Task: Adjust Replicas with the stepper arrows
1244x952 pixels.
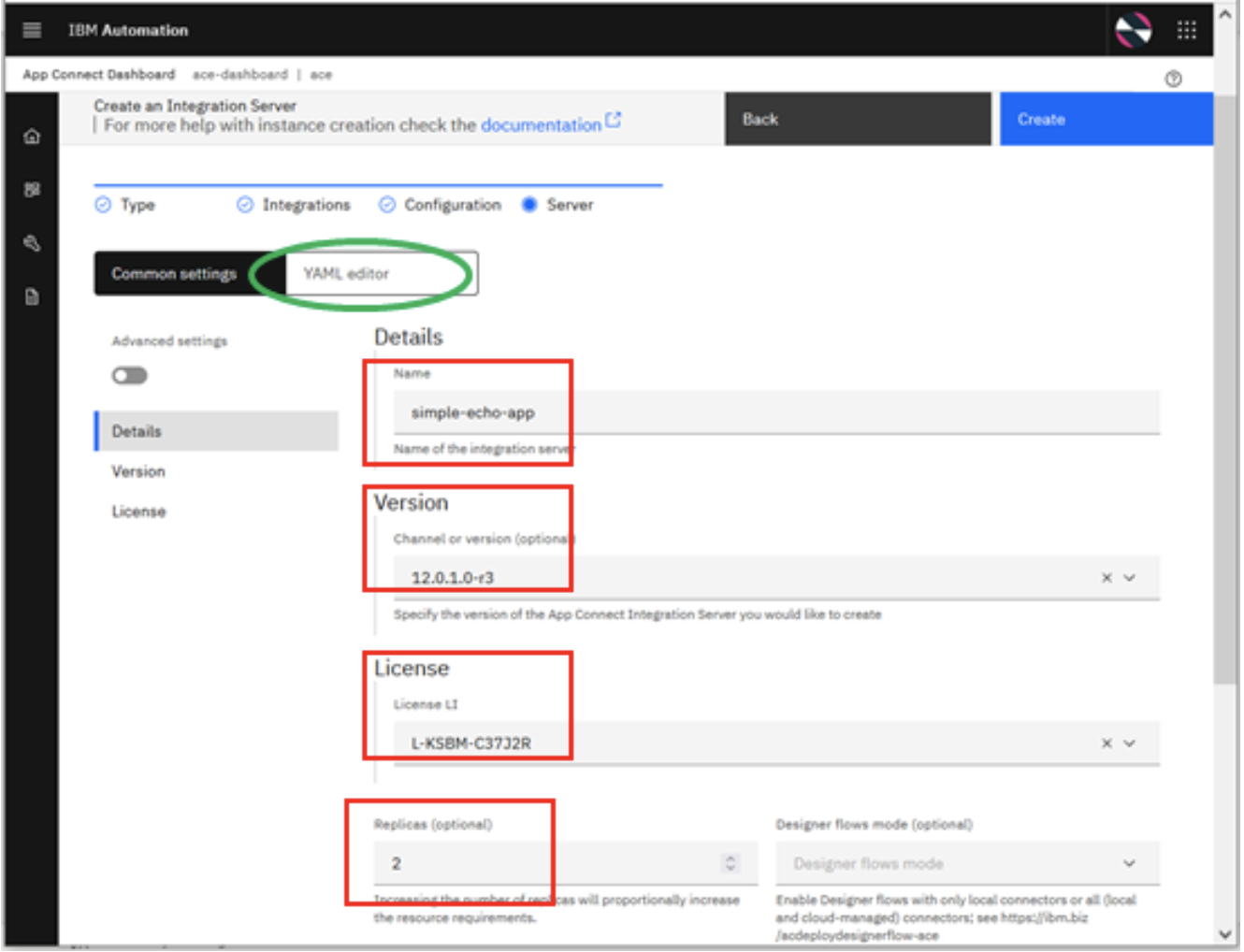Action: tap(730, 863)
